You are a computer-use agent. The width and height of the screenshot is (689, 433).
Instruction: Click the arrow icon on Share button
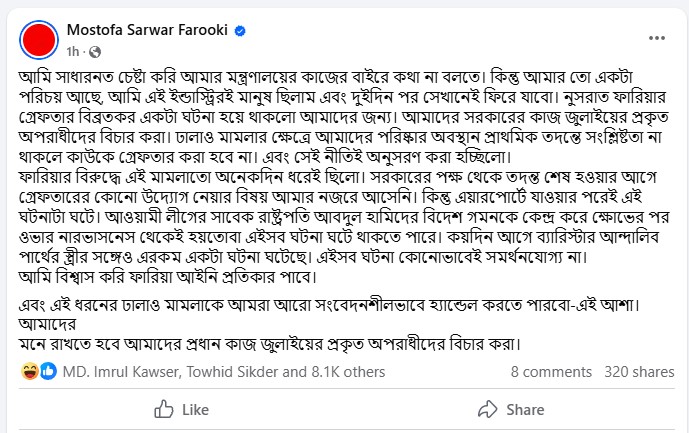tap(488, 409)
